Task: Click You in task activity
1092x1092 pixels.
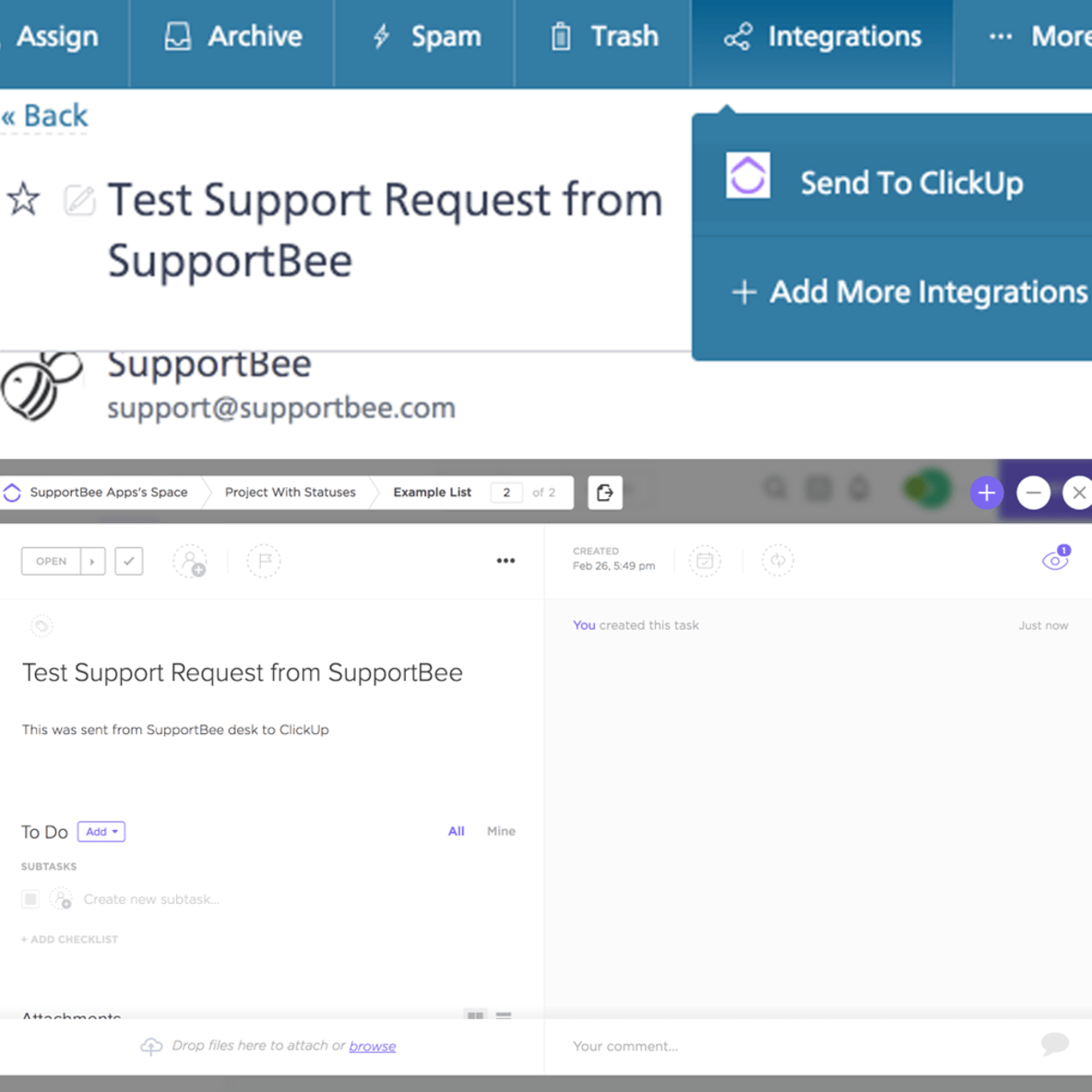Action: 584,625
